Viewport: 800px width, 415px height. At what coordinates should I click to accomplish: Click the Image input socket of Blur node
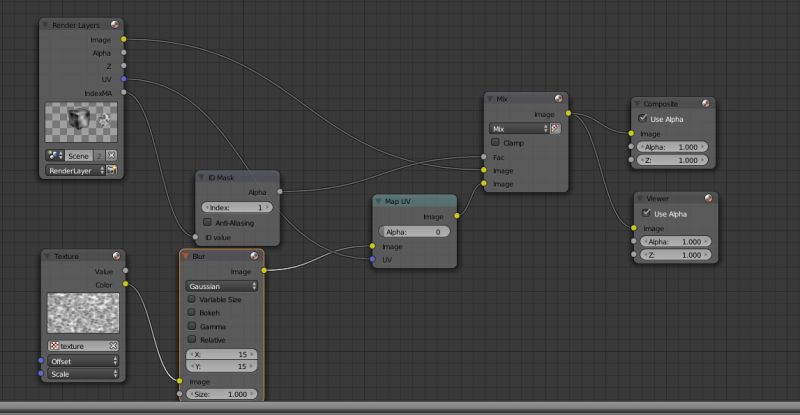(180, 381)
